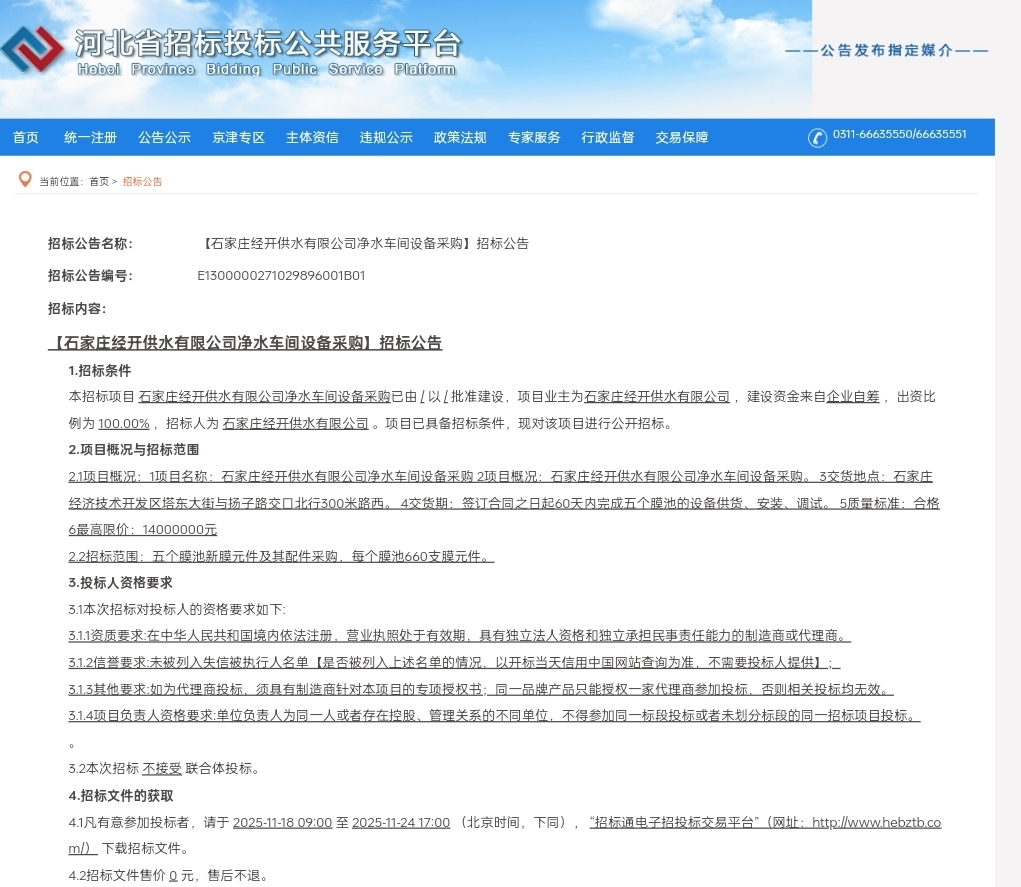Screen dimensions: 1021x887
Task: Go to the 交易保障 menu item
Action: [x=682, y=138]
